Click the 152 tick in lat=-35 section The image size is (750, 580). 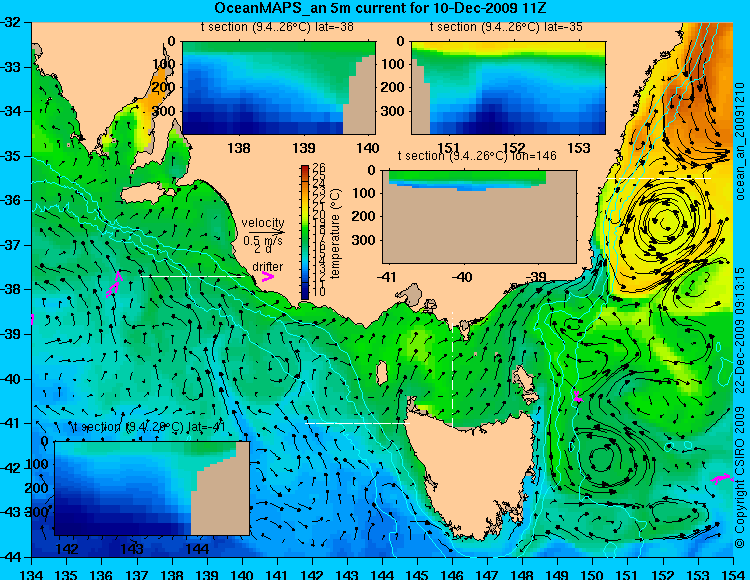pos(514,148)
